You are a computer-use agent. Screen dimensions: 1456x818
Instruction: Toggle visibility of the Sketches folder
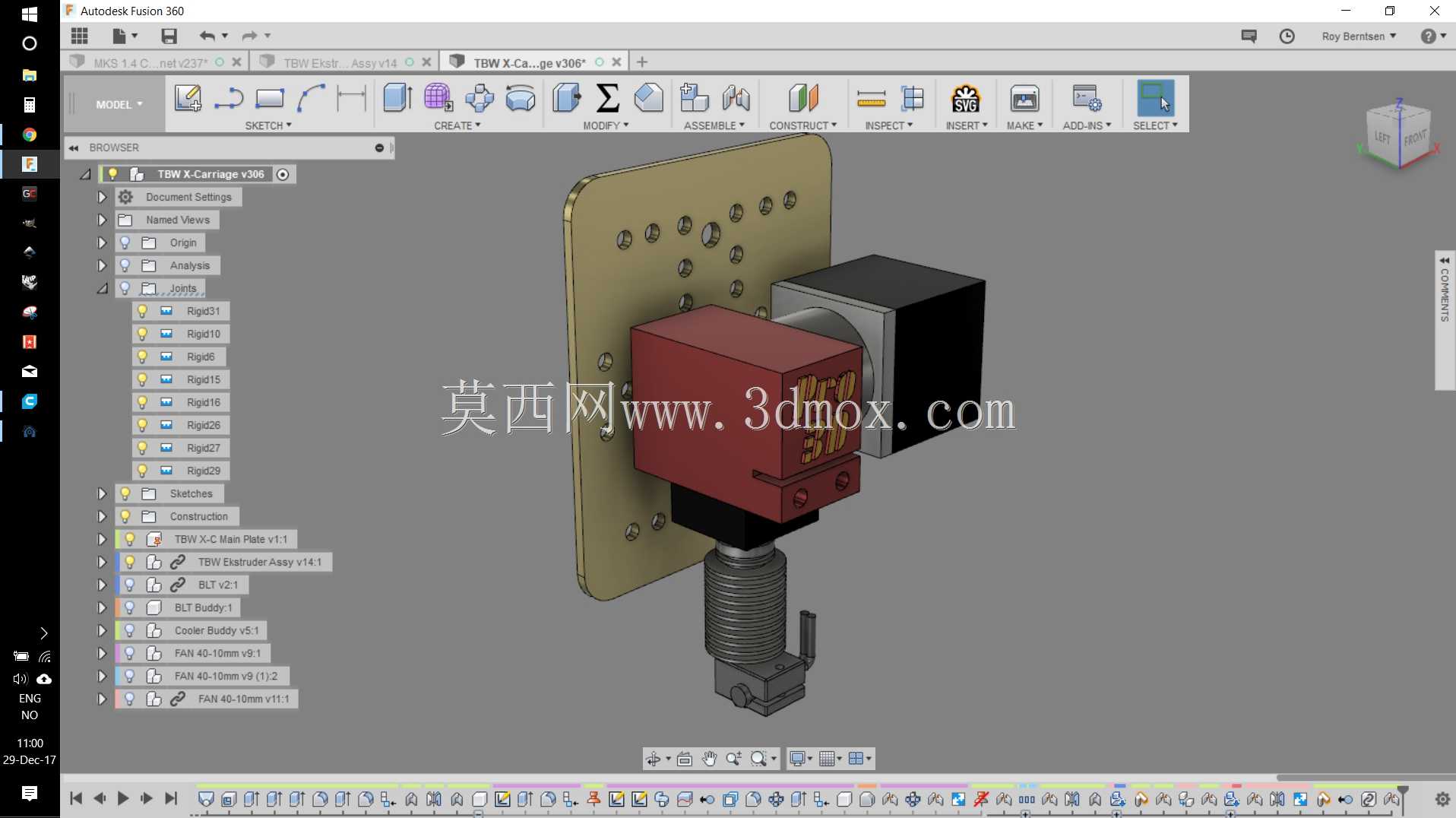point(125,493)
